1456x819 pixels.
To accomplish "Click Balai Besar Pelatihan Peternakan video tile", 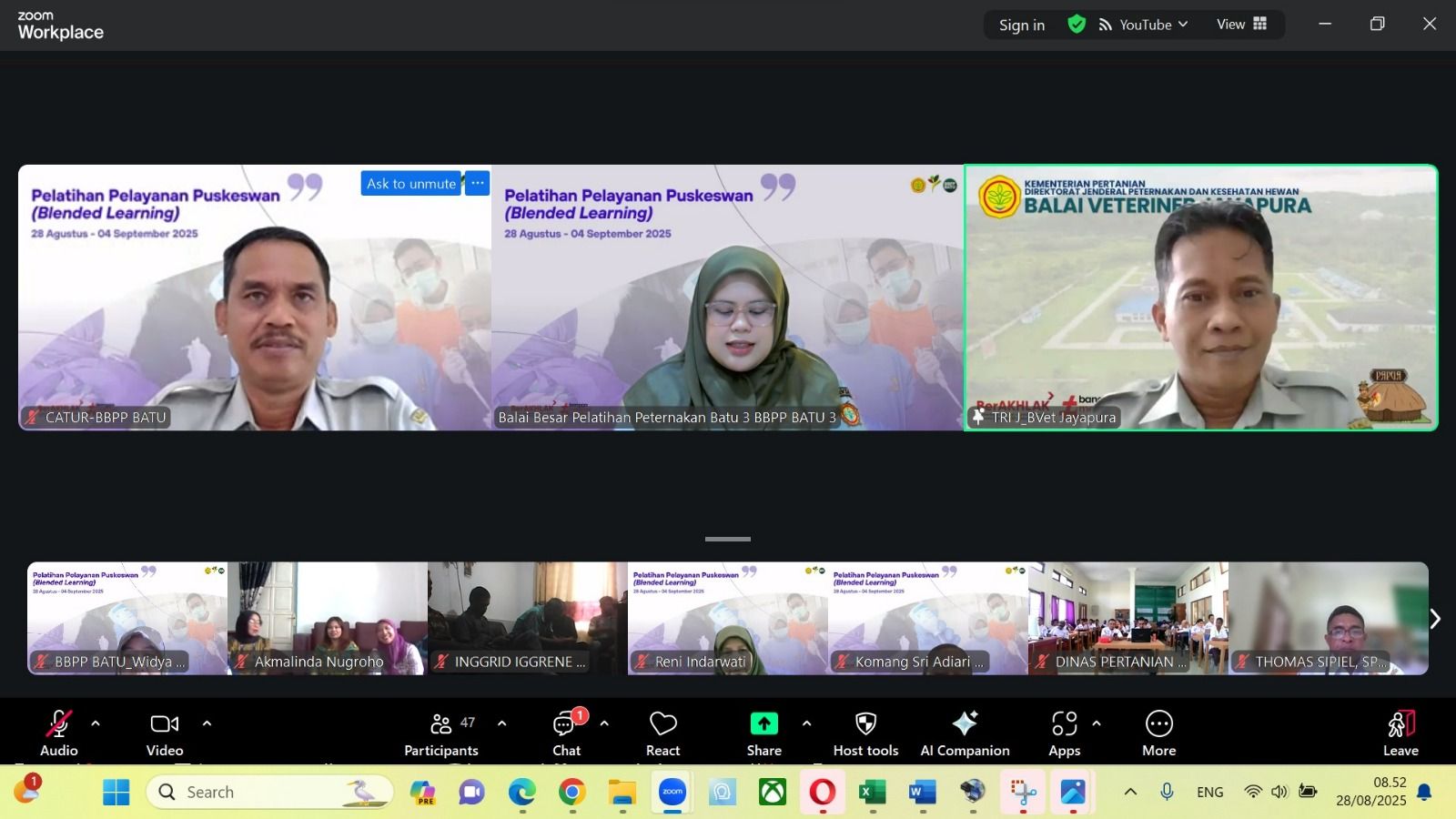I will click(x=728, y=298).
